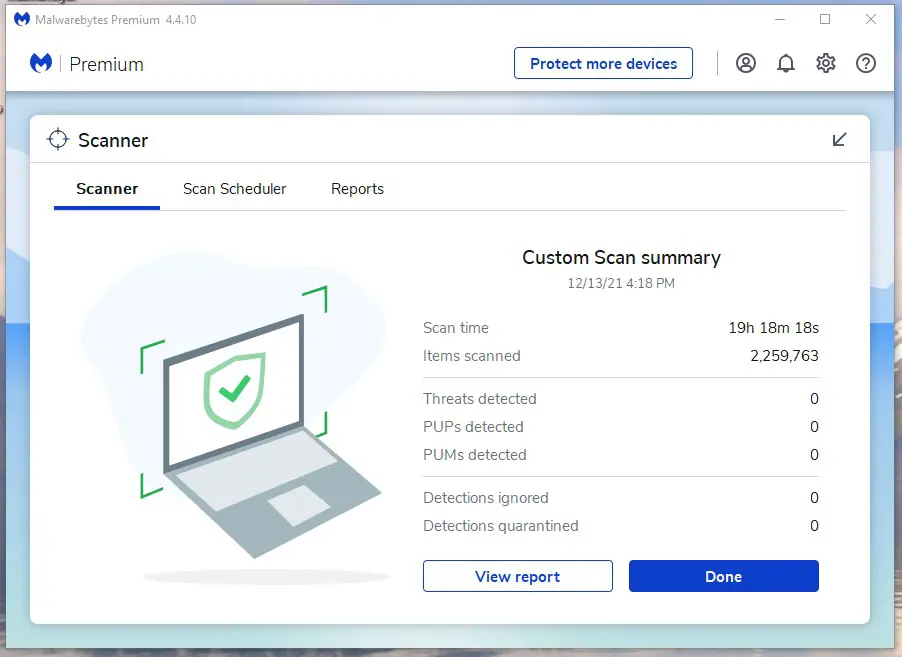This screenshot has width=902, height=657.
Task: Click the View report button
Action: [518, 576]
